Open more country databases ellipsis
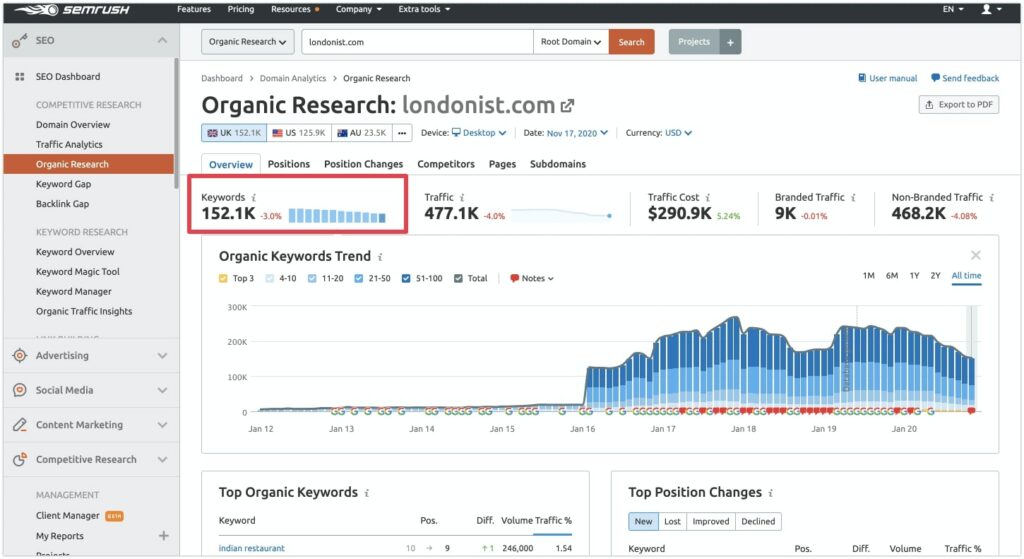This screenshot has height=559, width=1024. pos(402,133)
